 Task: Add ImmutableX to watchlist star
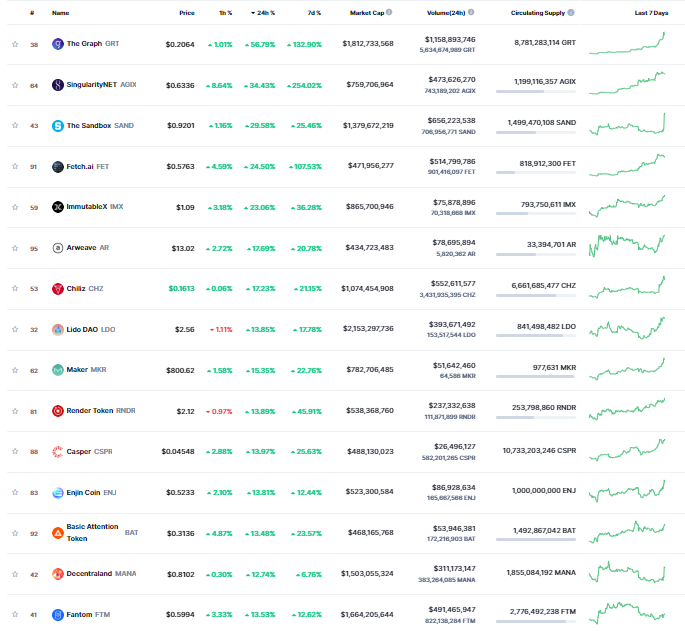15,207
